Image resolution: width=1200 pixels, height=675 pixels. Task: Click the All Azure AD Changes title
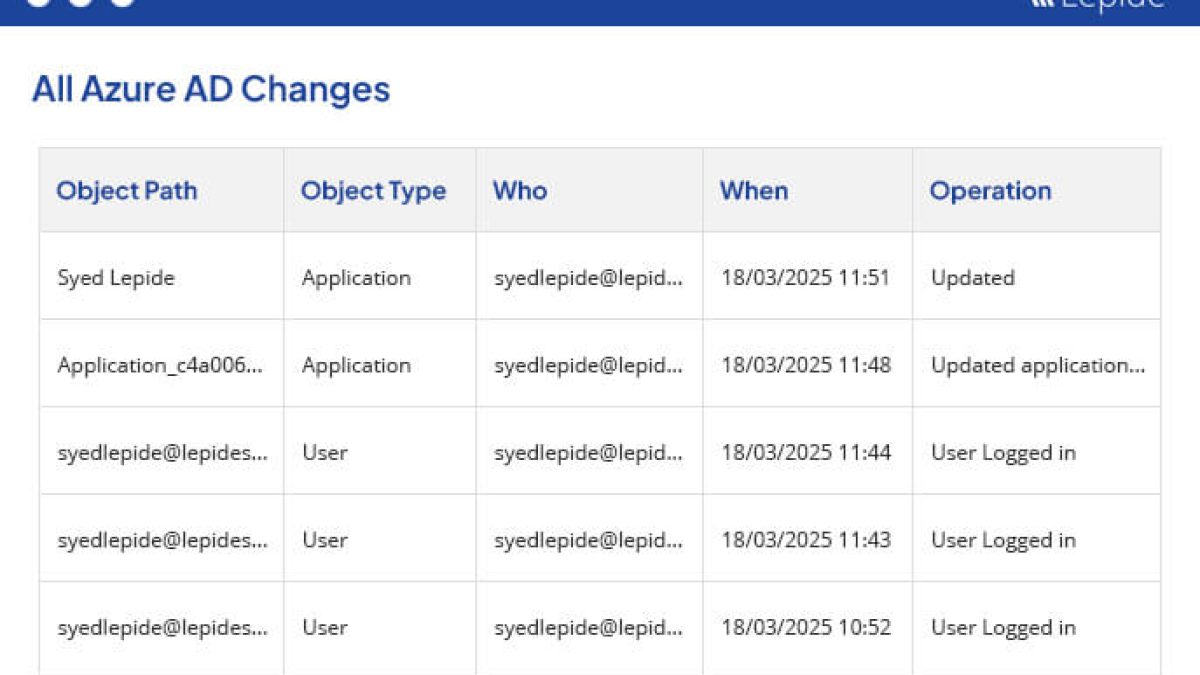point(211,89)
